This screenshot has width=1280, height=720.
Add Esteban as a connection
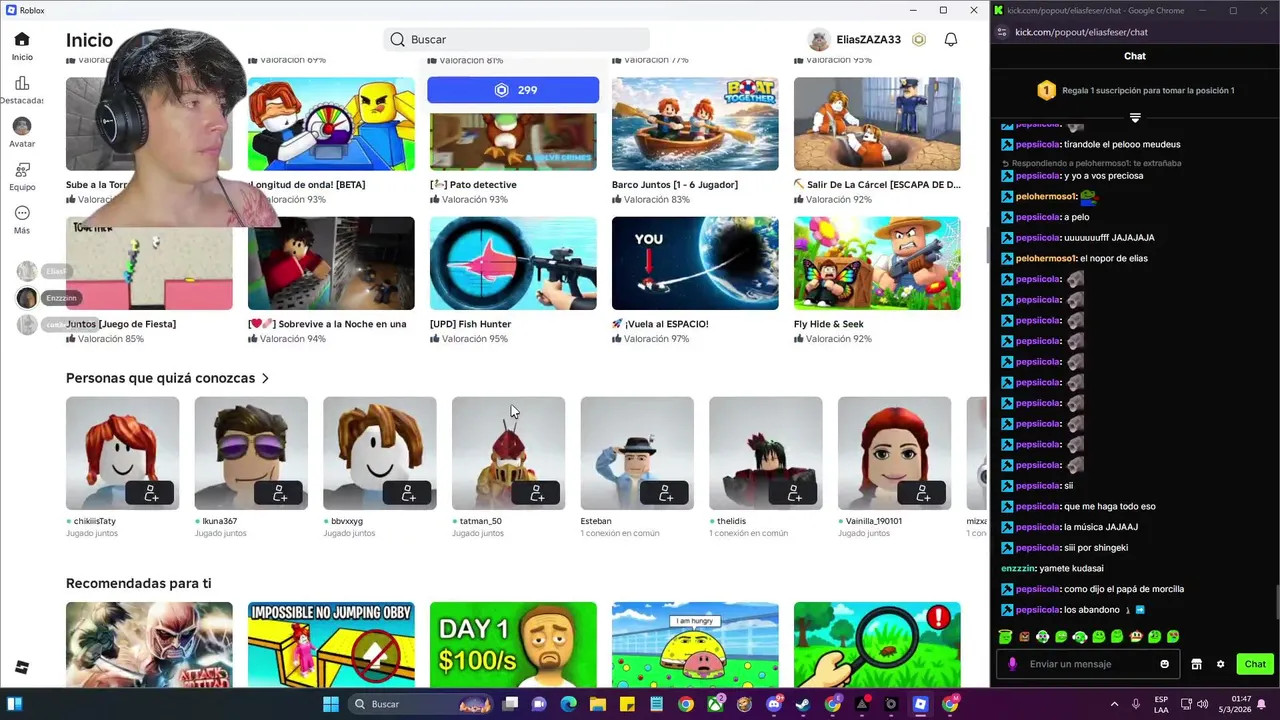click(x=665, y=494)
